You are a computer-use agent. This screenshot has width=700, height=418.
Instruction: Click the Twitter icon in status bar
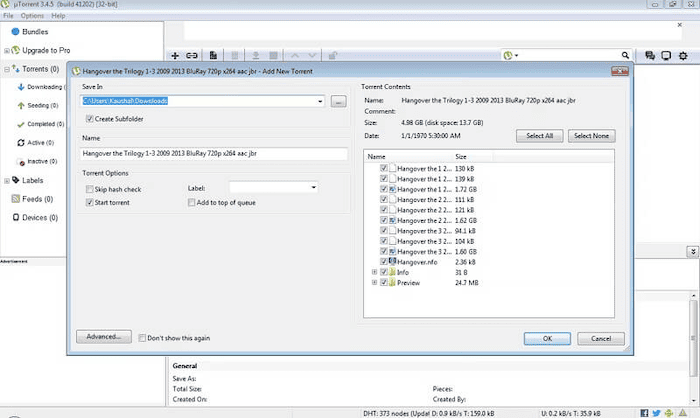pyautogui.click(x=655, y=412)
